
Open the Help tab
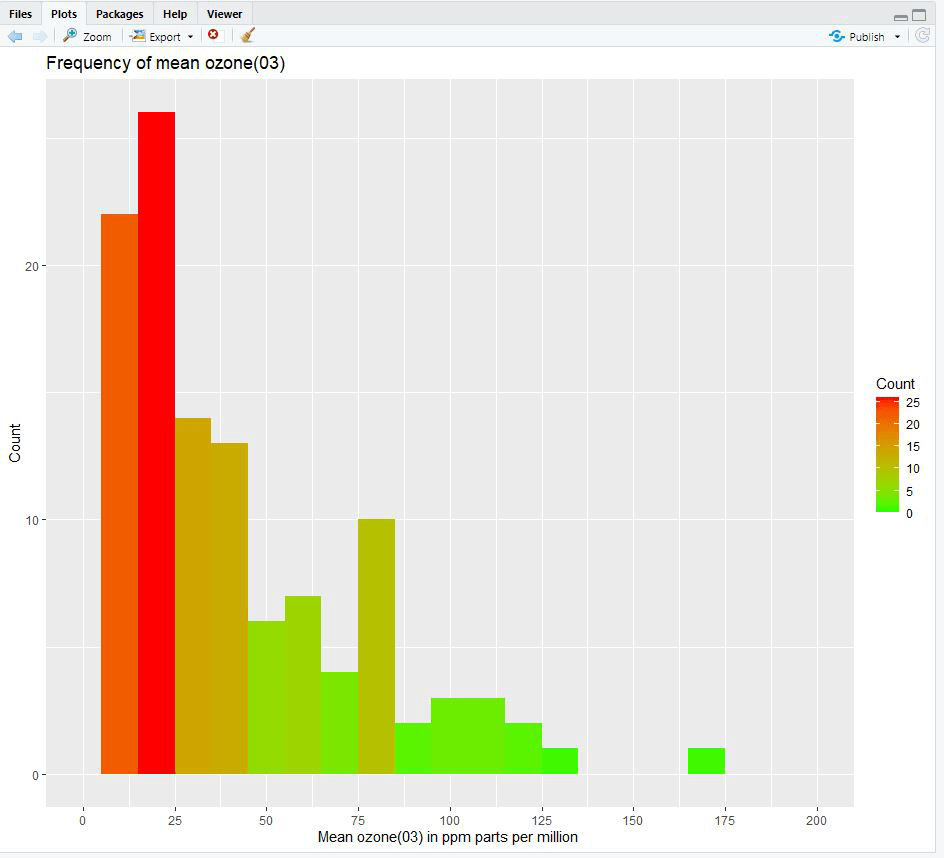(174, 13)
